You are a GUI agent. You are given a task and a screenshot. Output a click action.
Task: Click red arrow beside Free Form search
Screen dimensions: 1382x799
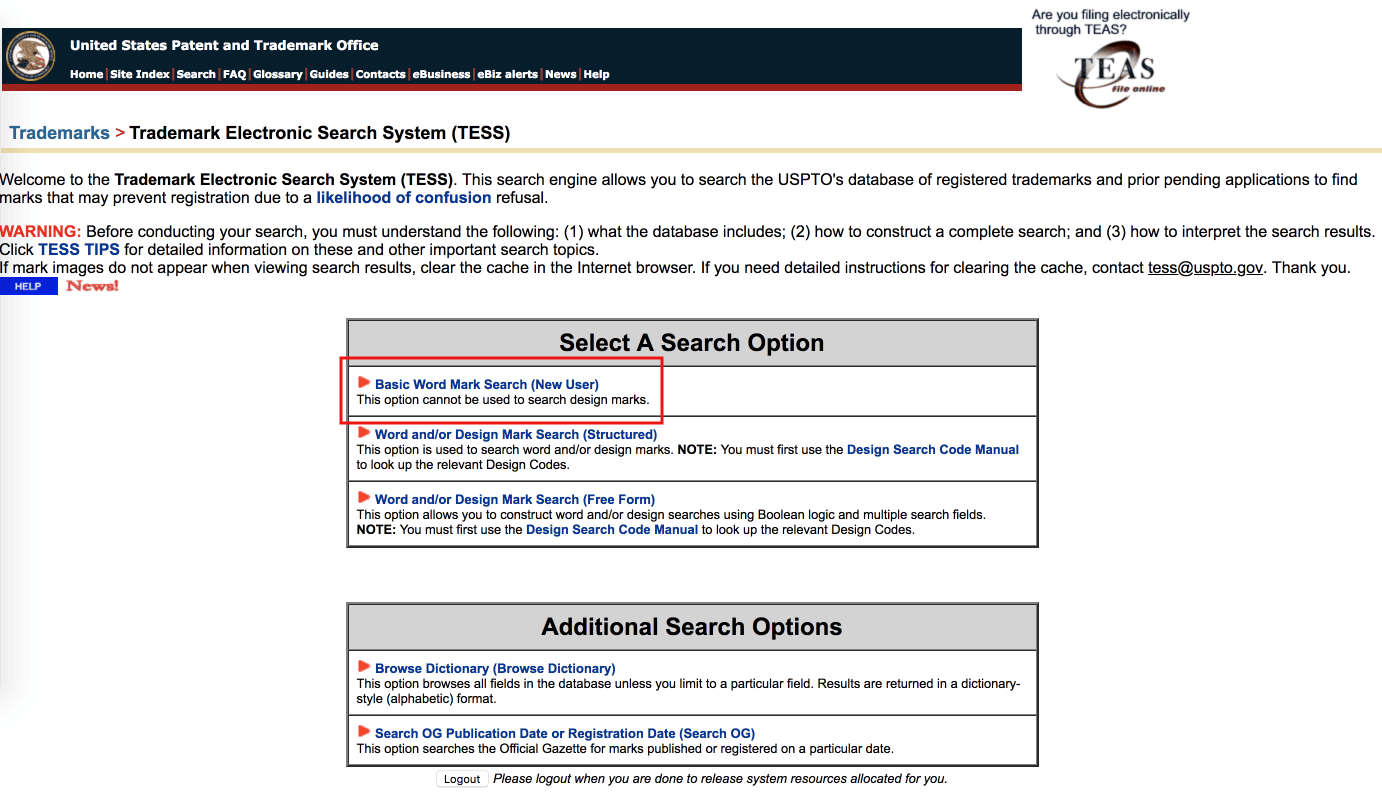364,498
